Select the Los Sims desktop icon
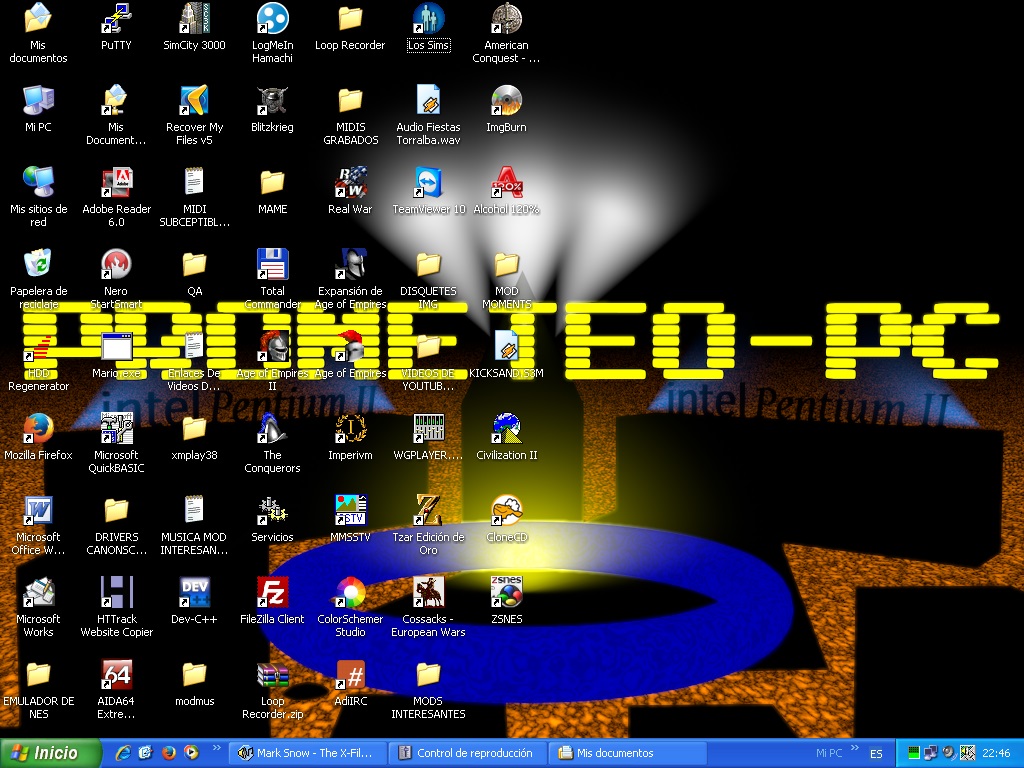This screenshot has height=768, width=1024. point(428,28)
